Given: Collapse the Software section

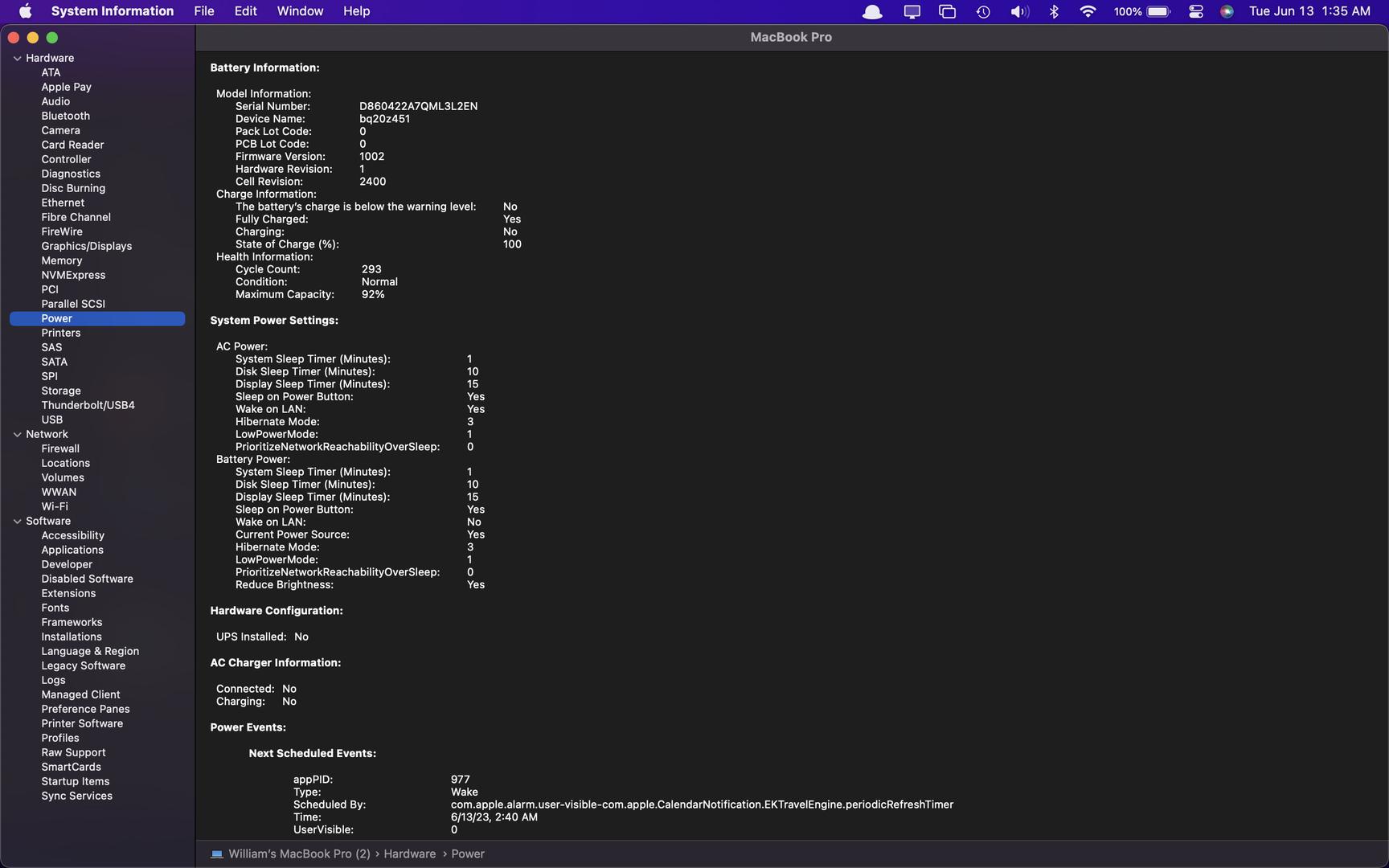Looking at the screenshot, I should pyautogui.click(x=17, y=521).
